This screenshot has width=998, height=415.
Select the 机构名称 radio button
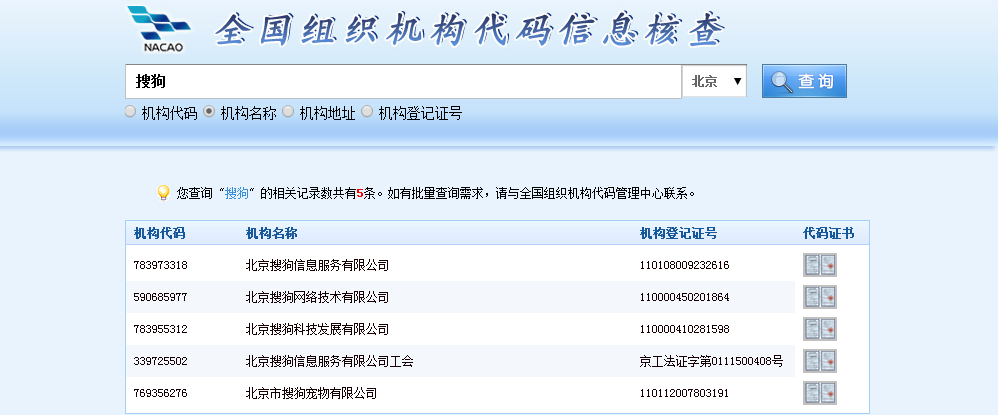[209, 112]
